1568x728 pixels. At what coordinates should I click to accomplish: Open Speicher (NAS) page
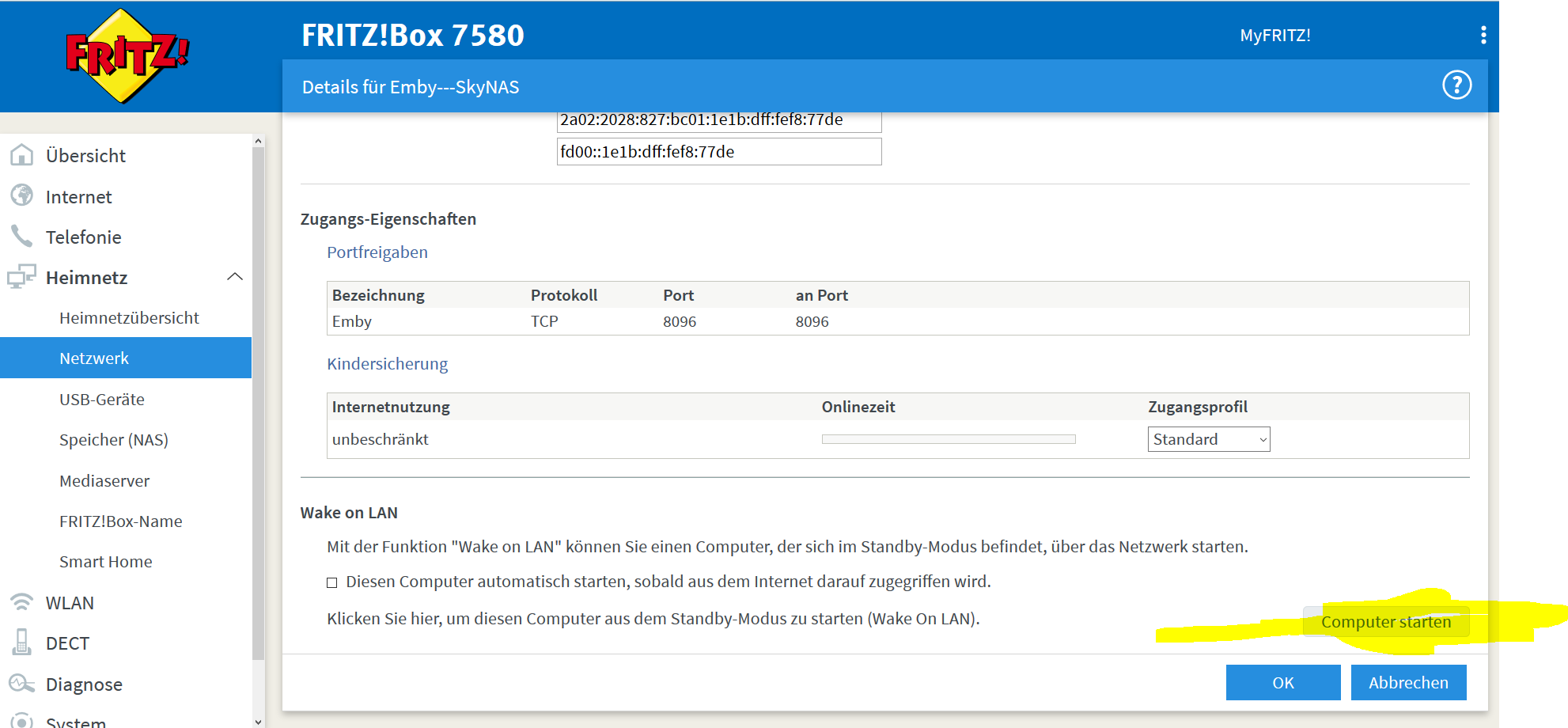[x=114, y=440]
